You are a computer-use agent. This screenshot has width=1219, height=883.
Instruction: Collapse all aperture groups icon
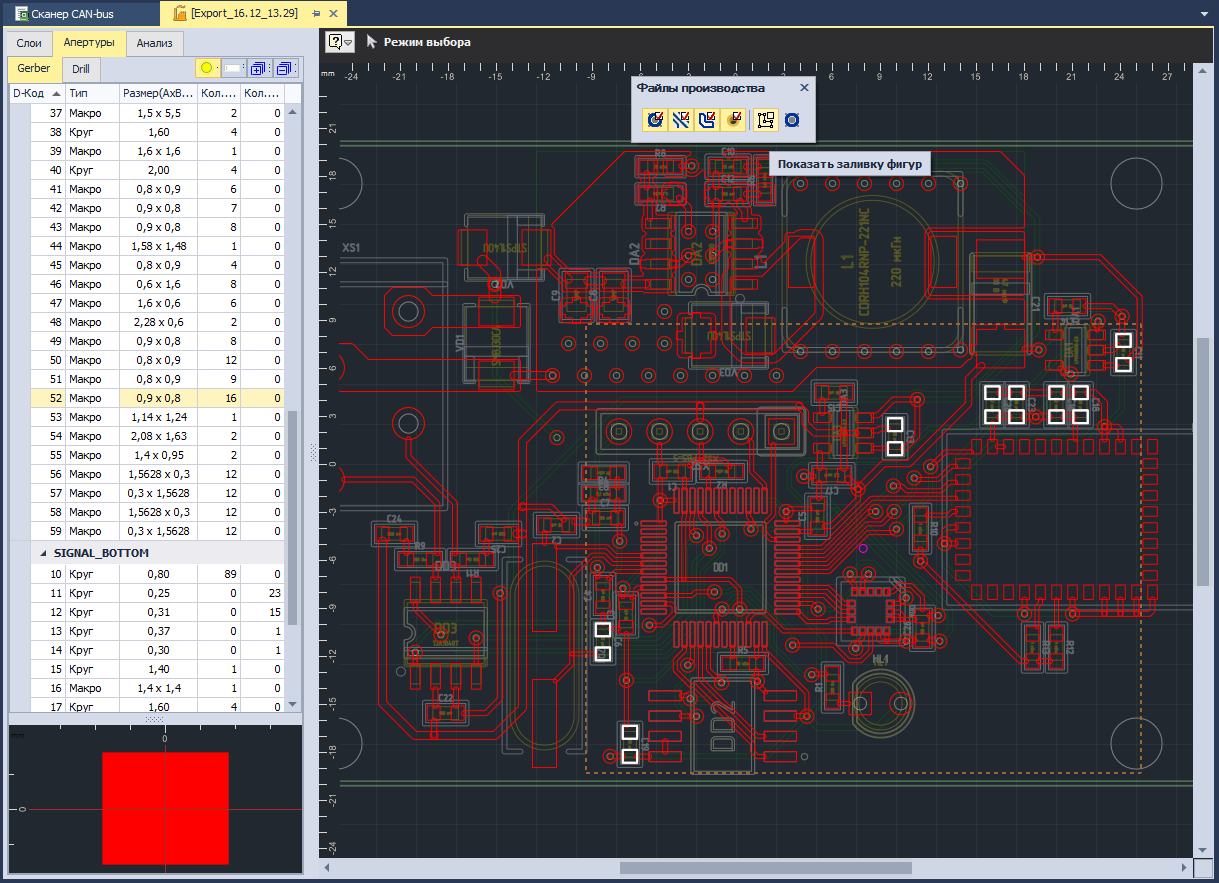click(285, 68)
